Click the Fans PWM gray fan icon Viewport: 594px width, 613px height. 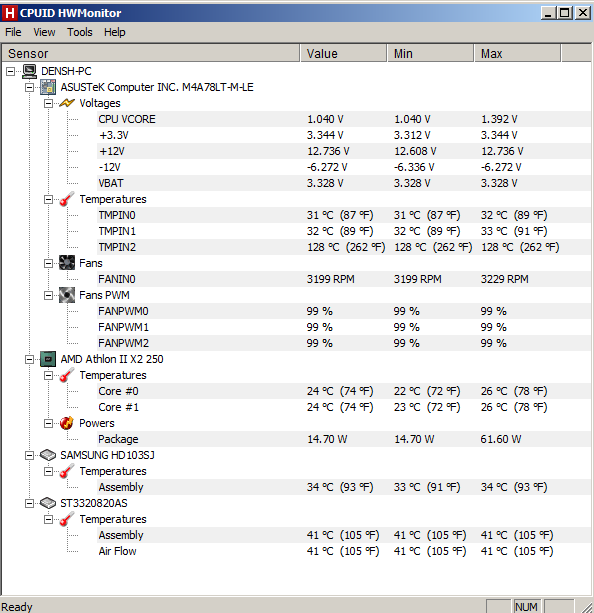[67, 295]
